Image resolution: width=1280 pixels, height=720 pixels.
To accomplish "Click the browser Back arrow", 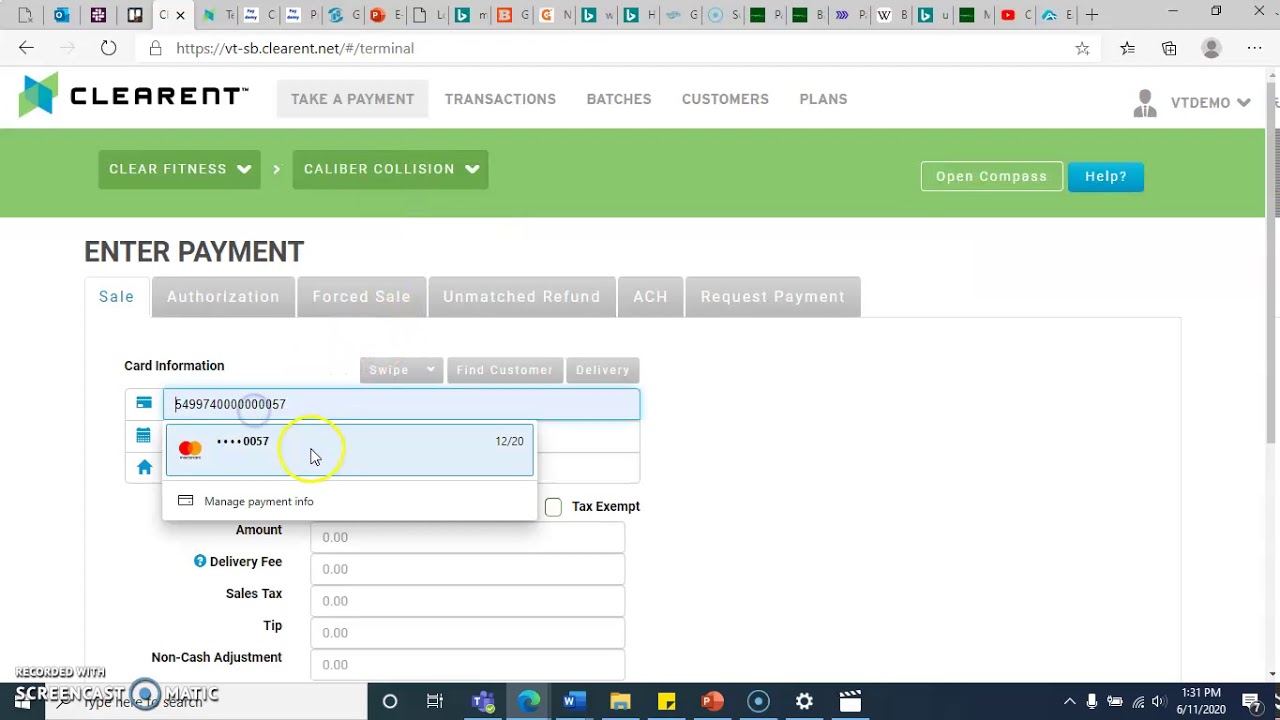I will 26,48.
